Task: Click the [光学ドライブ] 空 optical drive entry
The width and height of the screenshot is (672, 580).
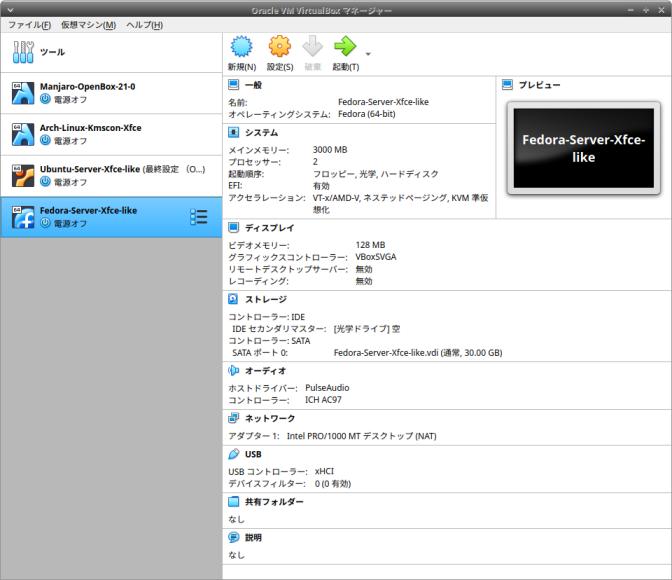Action: click(x=367, y=329)
